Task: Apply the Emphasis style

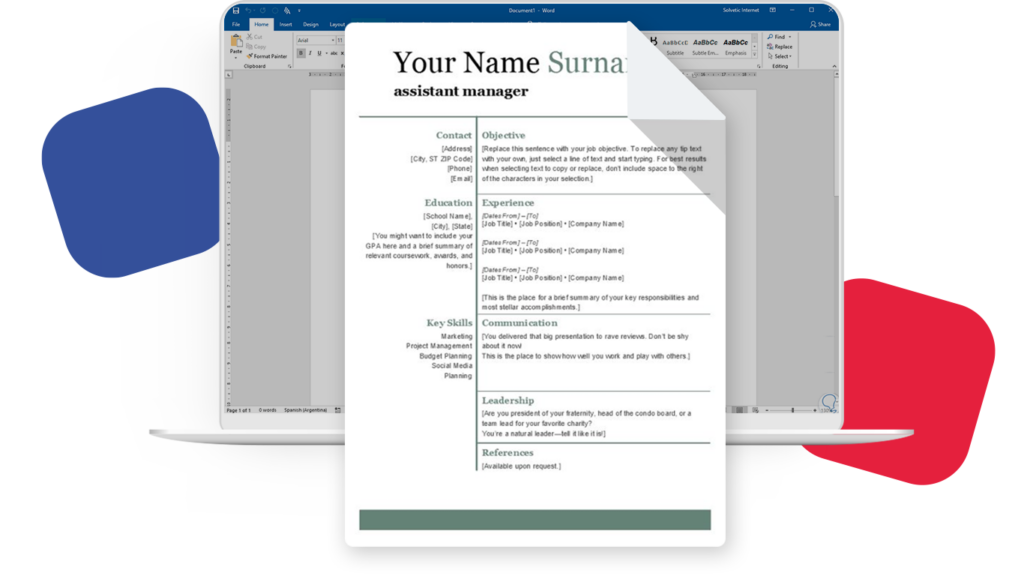Action: [735, 47]
